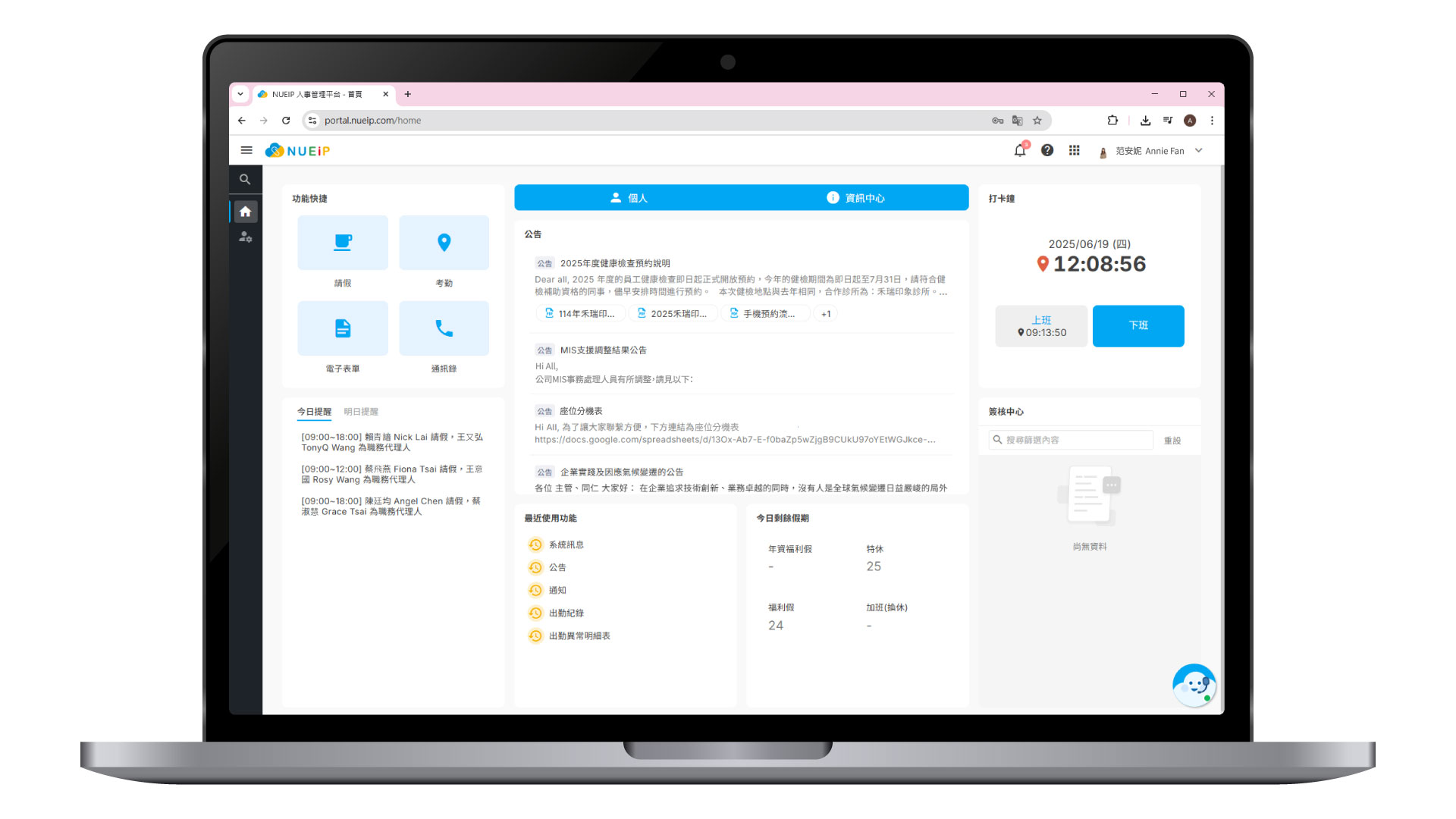This screenshot has height=819, width=1456.
Task: Bookmark page with the star icon
Action: [x=1037, y=121]
